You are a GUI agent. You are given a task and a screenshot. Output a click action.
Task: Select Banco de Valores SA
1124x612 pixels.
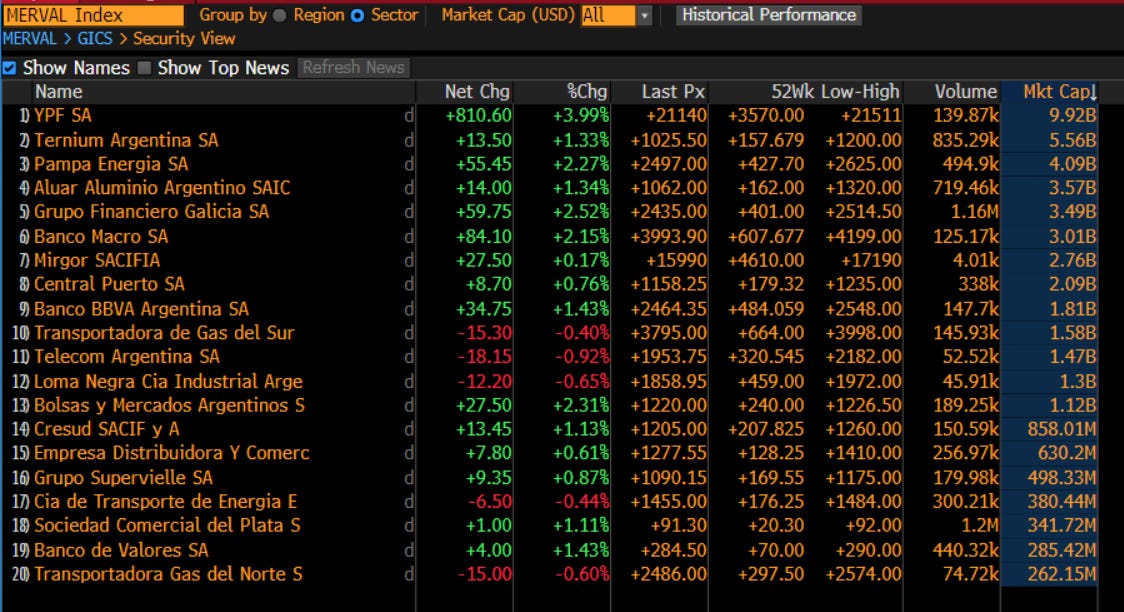point(121,550)
